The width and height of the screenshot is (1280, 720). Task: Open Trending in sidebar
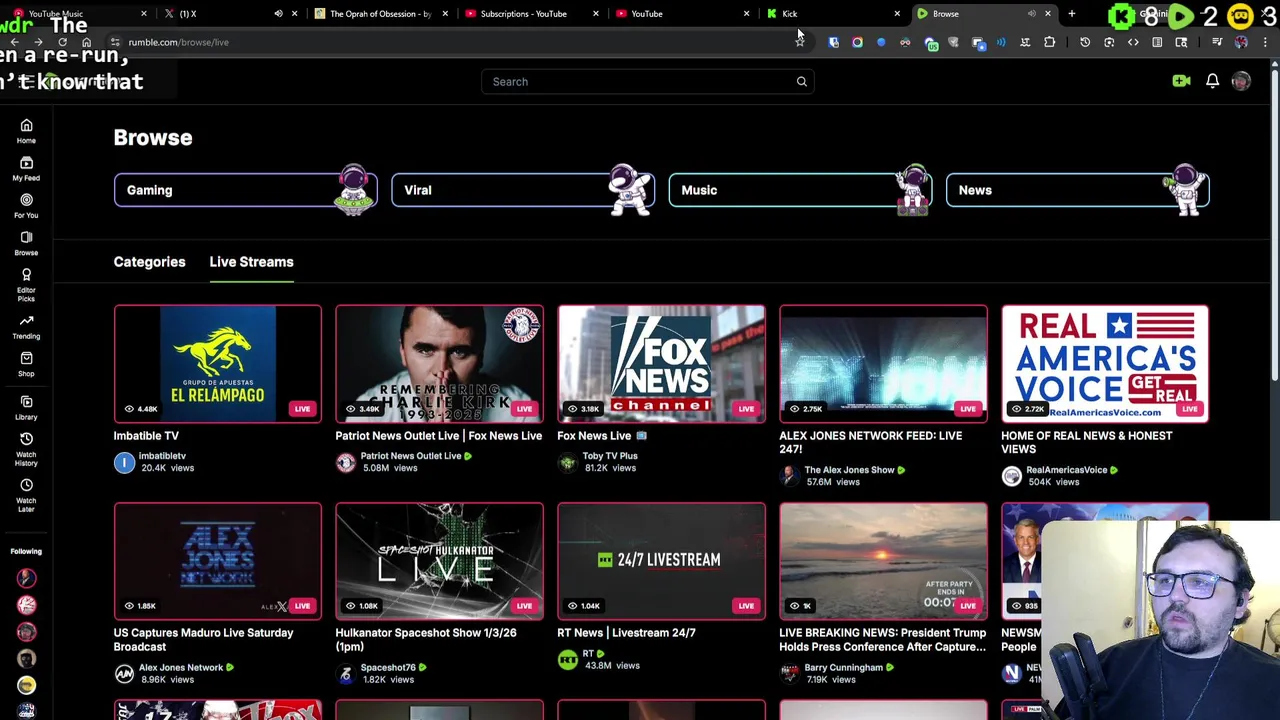click(x=26, y=327)
